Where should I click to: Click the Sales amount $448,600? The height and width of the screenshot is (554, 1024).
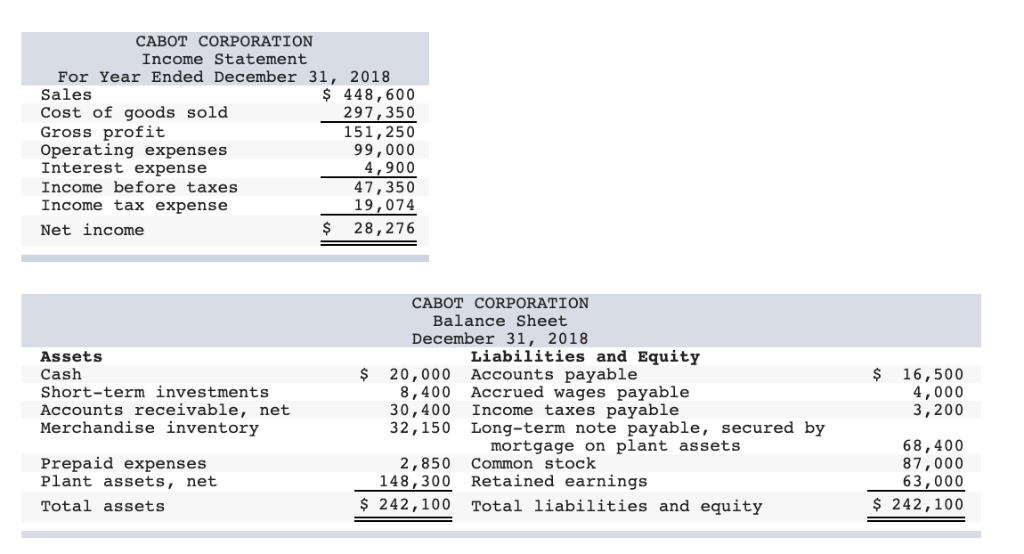point(369,95)
